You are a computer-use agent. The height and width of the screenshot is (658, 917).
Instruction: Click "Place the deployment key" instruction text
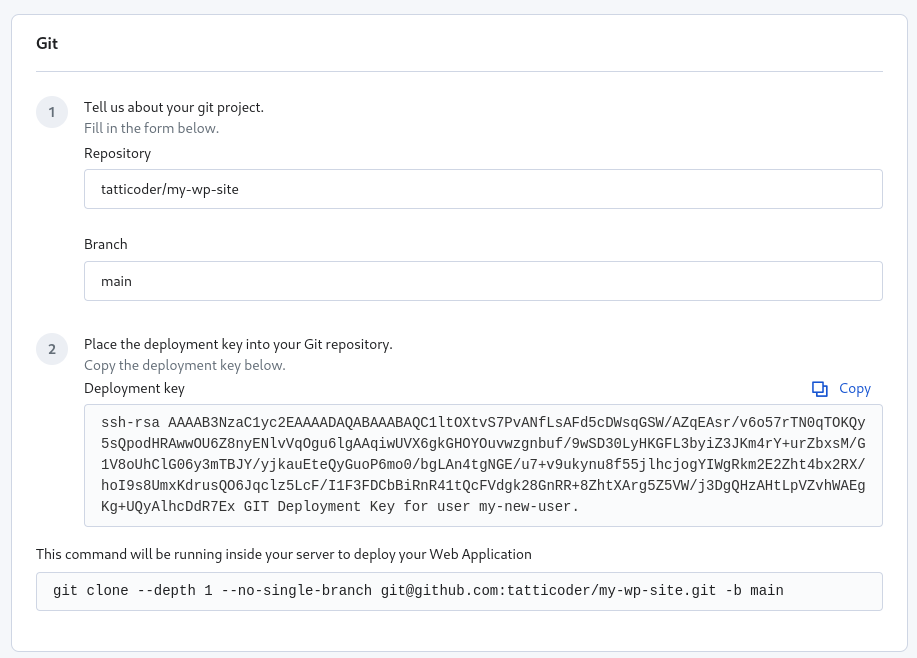(238, 345)
